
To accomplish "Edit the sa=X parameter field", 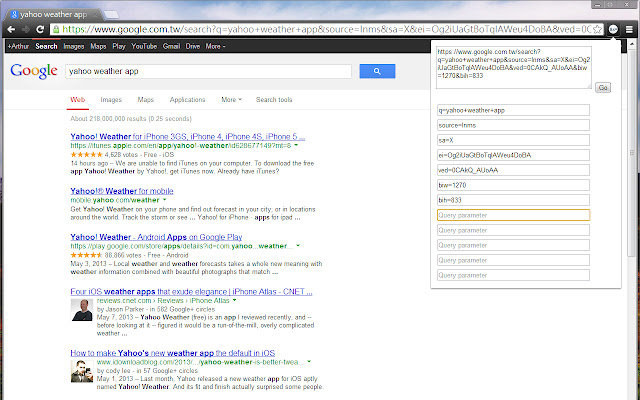I will [513, 140].
